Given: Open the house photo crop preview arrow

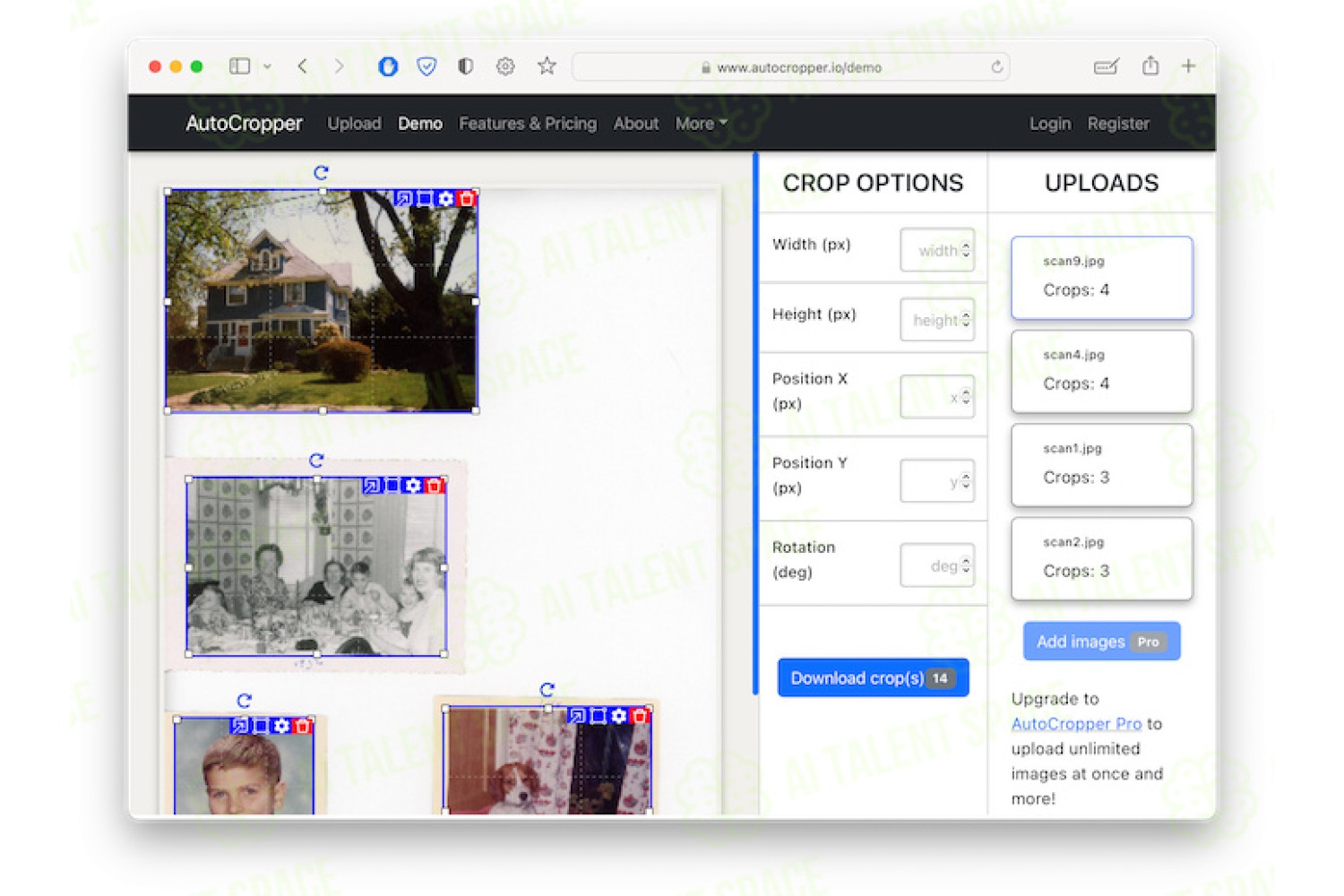Looking at the screenshot, I should coord(403,198).
